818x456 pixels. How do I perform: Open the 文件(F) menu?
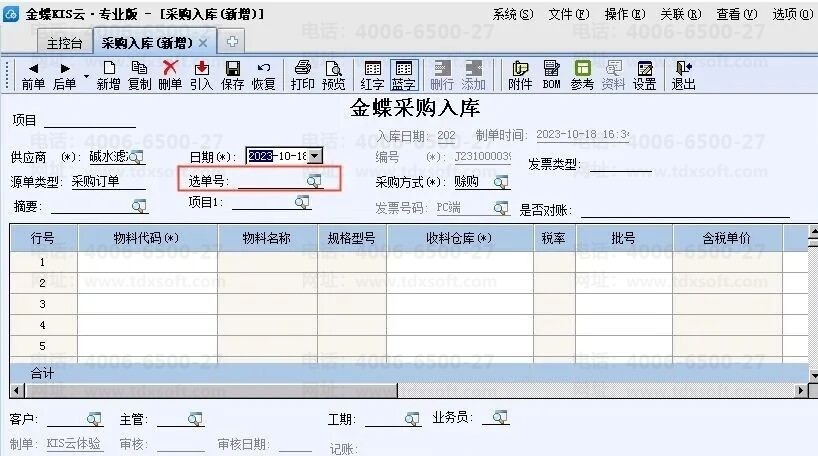(x=569, y=14)
